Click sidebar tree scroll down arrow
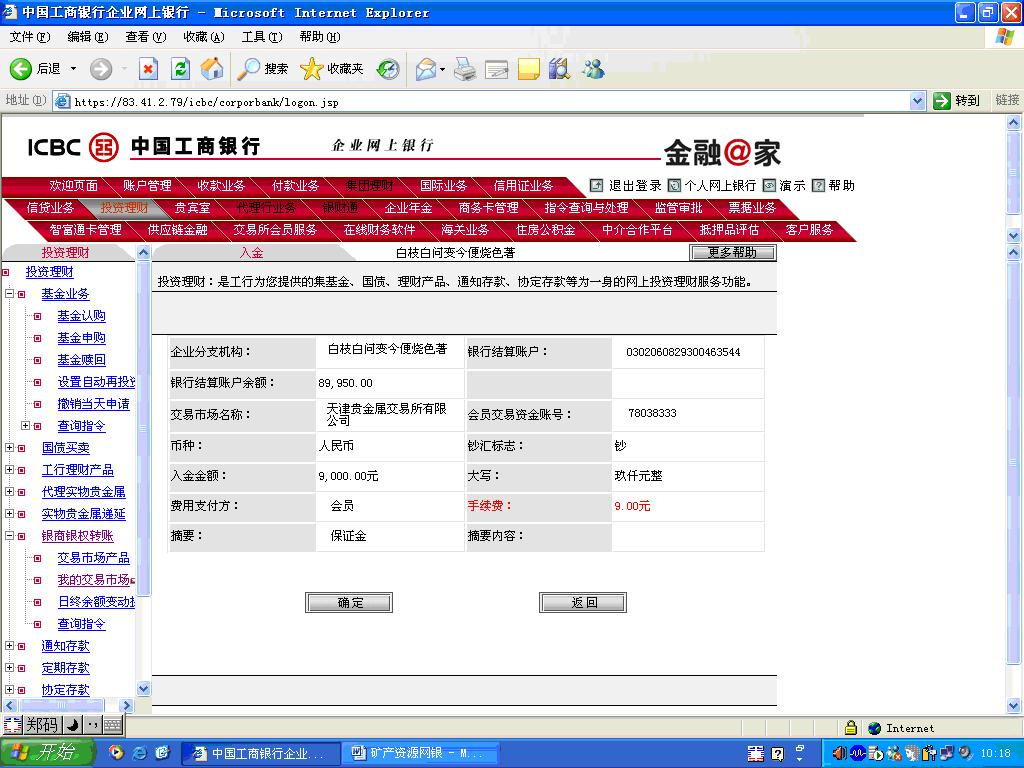This screenshot has height=768, width=1024. [x=144, y=688]
